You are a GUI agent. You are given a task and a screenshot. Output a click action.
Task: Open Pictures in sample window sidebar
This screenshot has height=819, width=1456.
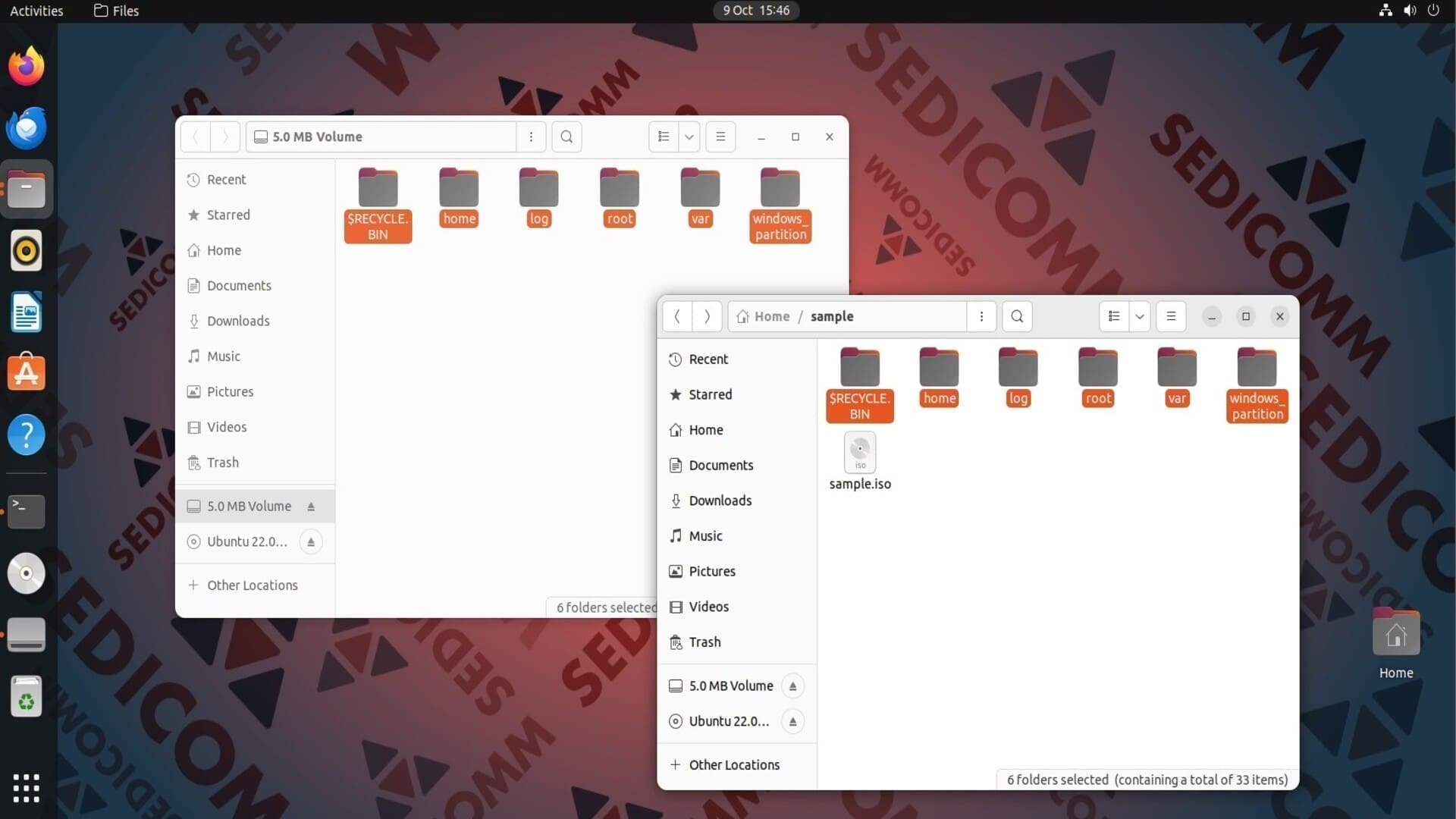click(737, 571)
